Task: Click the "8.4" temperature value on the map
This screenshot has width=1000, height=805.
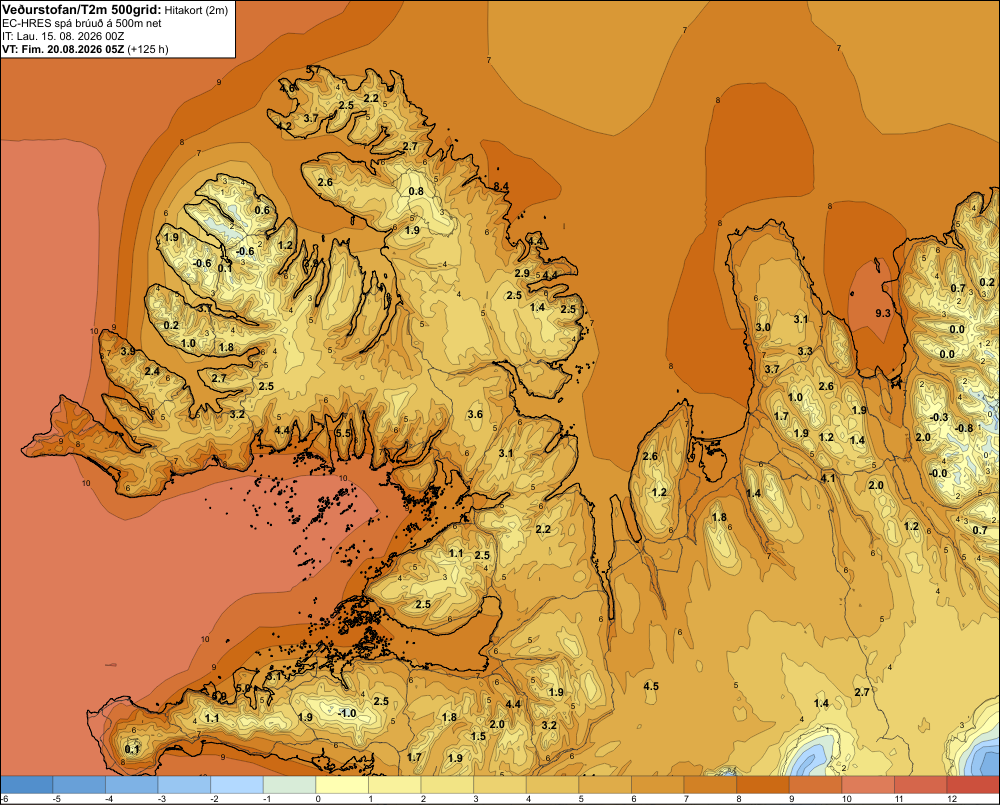Action: [x=501, y=186]
